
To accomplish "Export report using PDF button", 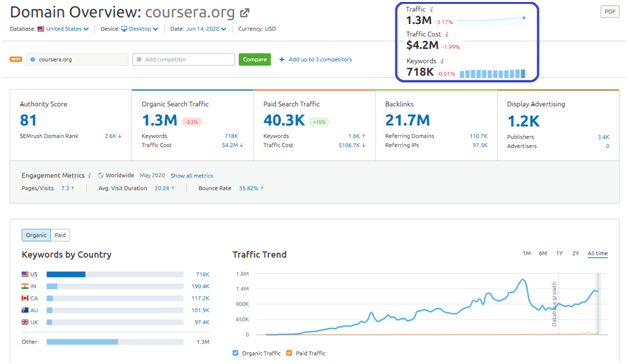I will tap(610, 12).
